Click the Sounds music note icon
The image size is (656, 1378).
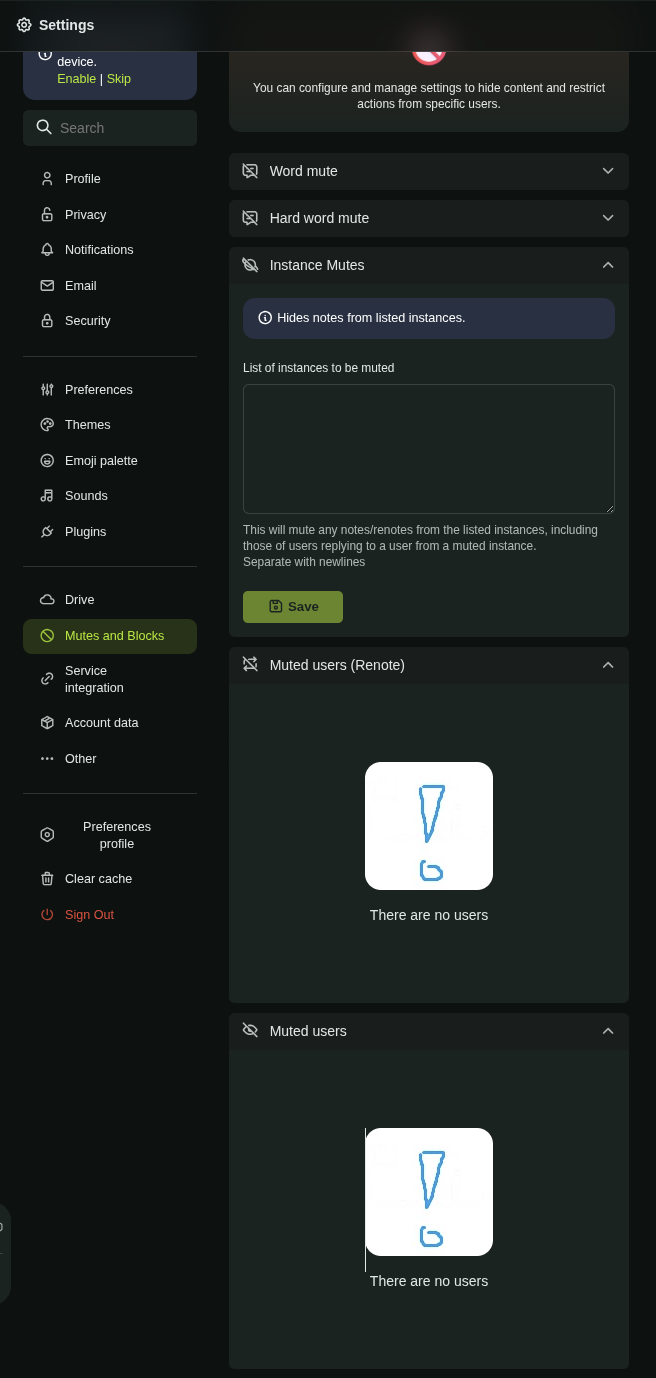click(47, 496)
